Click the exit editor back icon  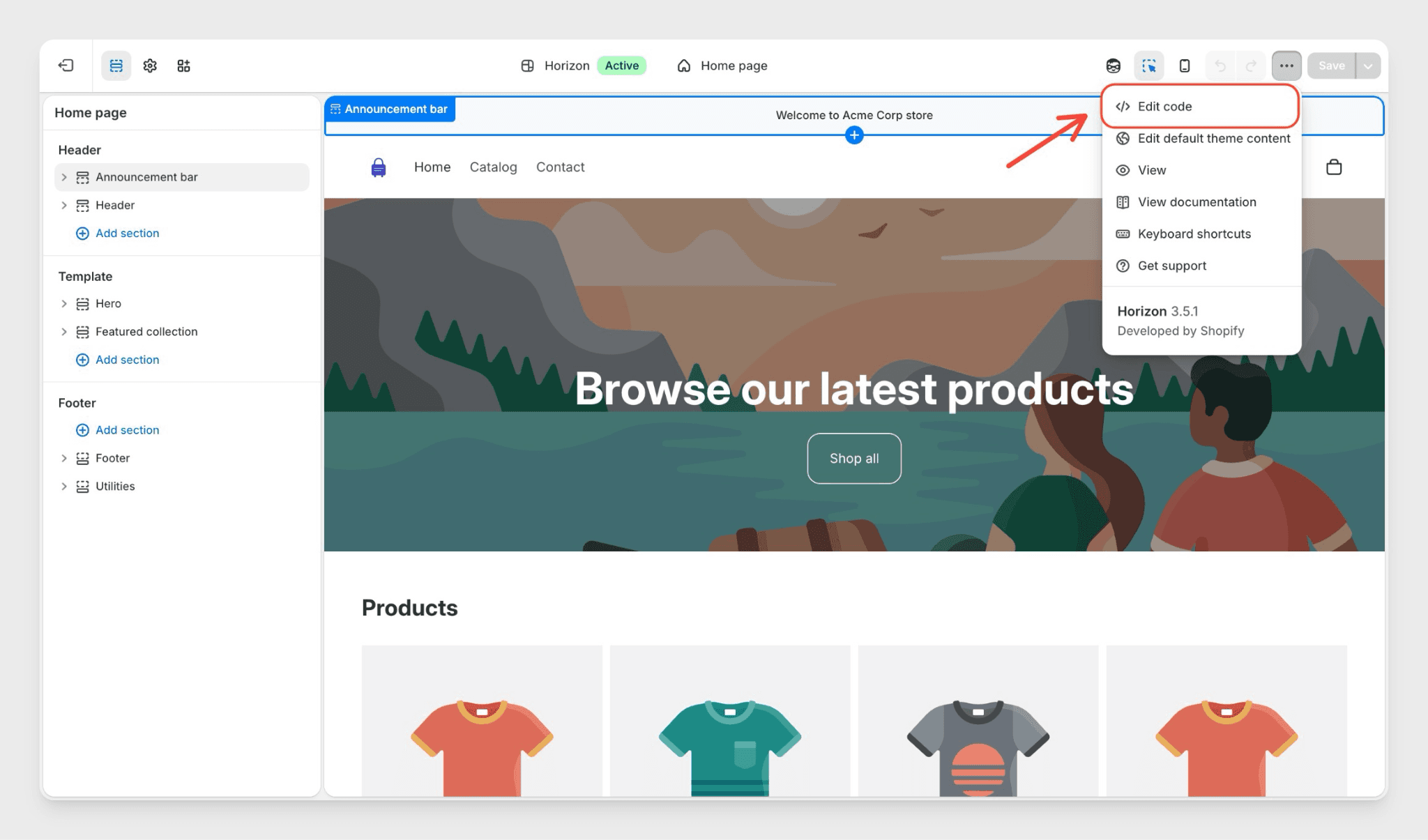(66, 66)
